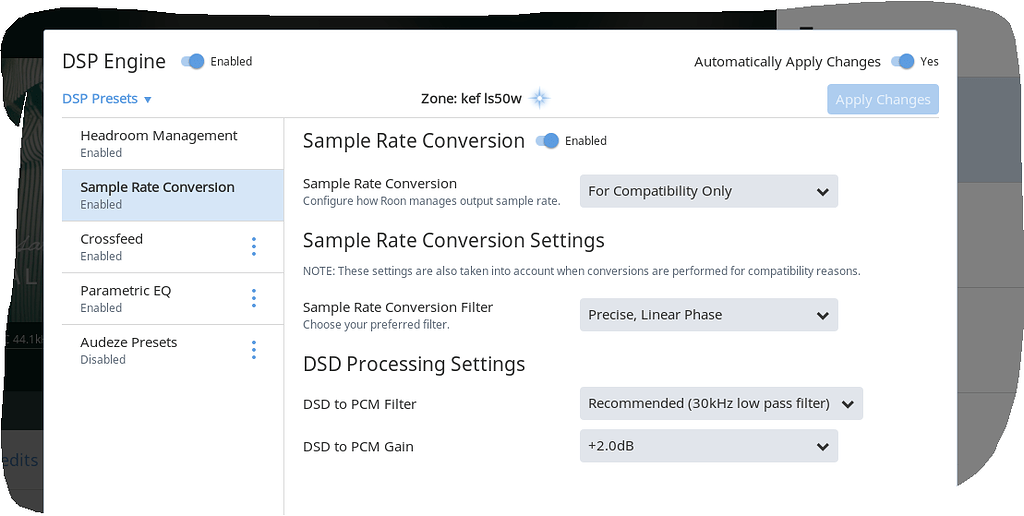
Task: Click the Apply Changes button
Action: coord(882,99)
